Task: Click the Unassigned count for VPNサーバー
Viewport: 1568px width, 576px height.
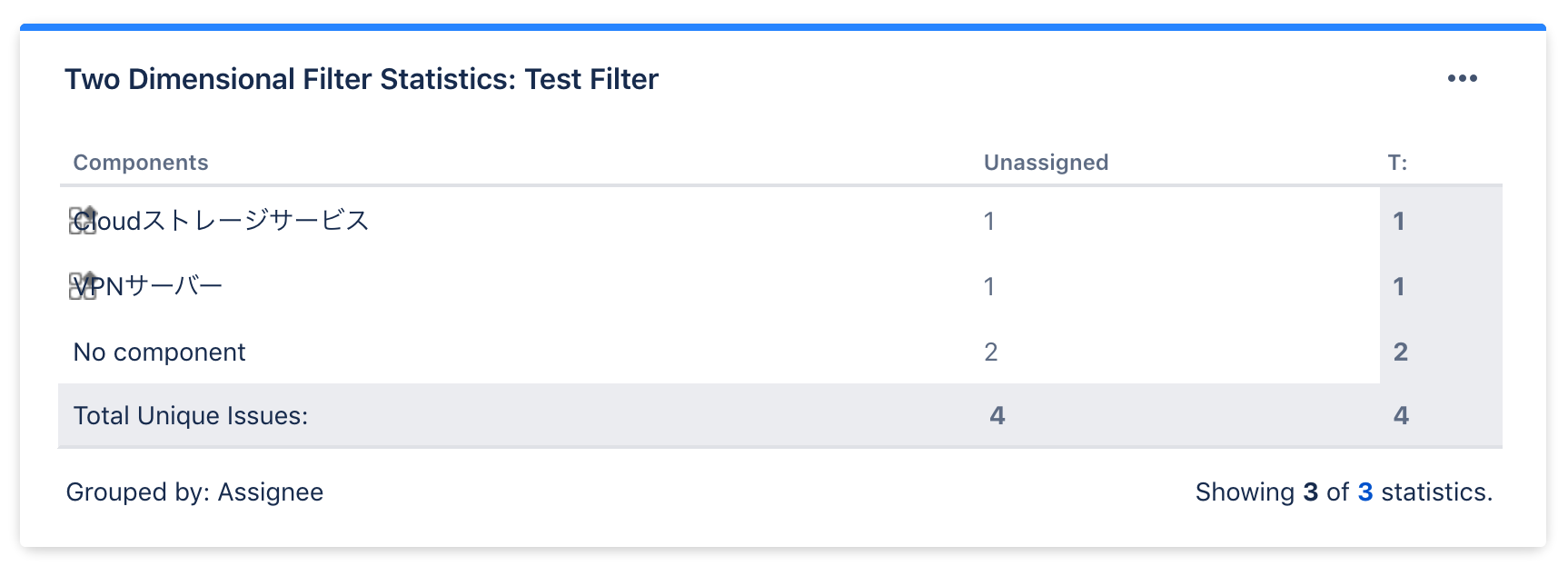Action: click(990, 285)
